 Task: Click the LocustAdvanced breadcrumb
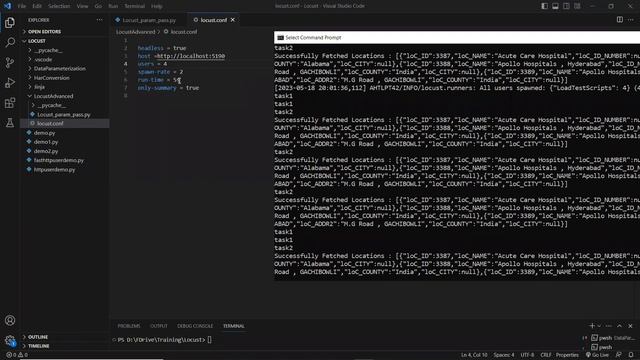(136, 31)
